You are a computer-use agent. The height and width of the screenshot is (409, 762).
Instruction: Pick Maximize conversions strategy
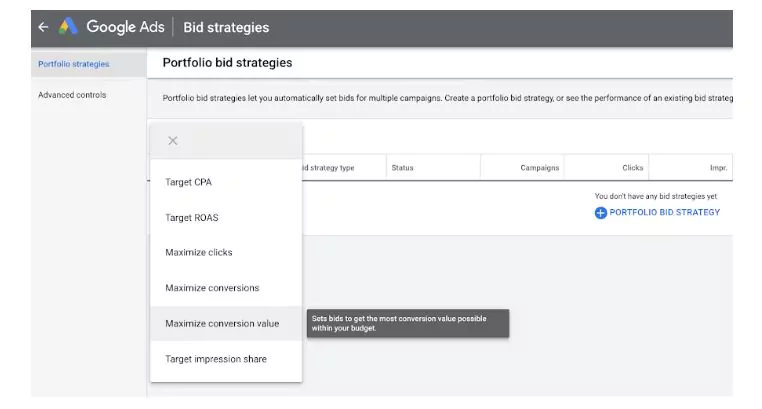pos(211,288)
